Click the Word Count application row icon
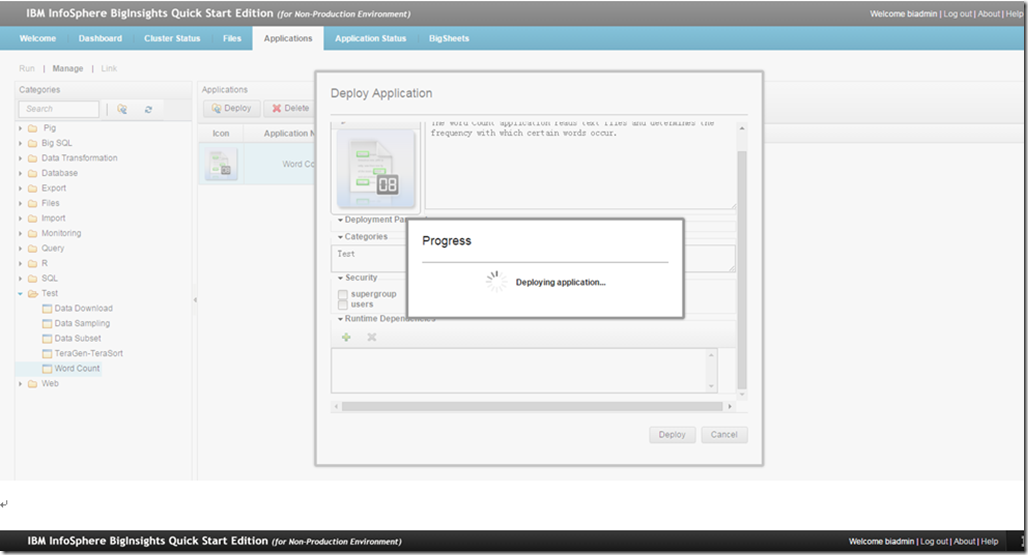The image size is (1028, 555). (221, 164)
